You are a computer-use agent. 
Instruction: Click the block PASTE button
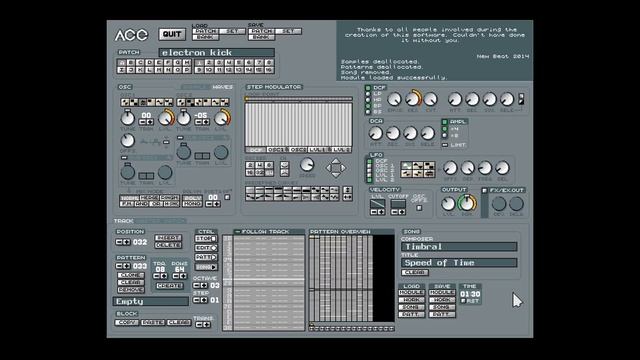pyautogui.click(x=153, y=322)
